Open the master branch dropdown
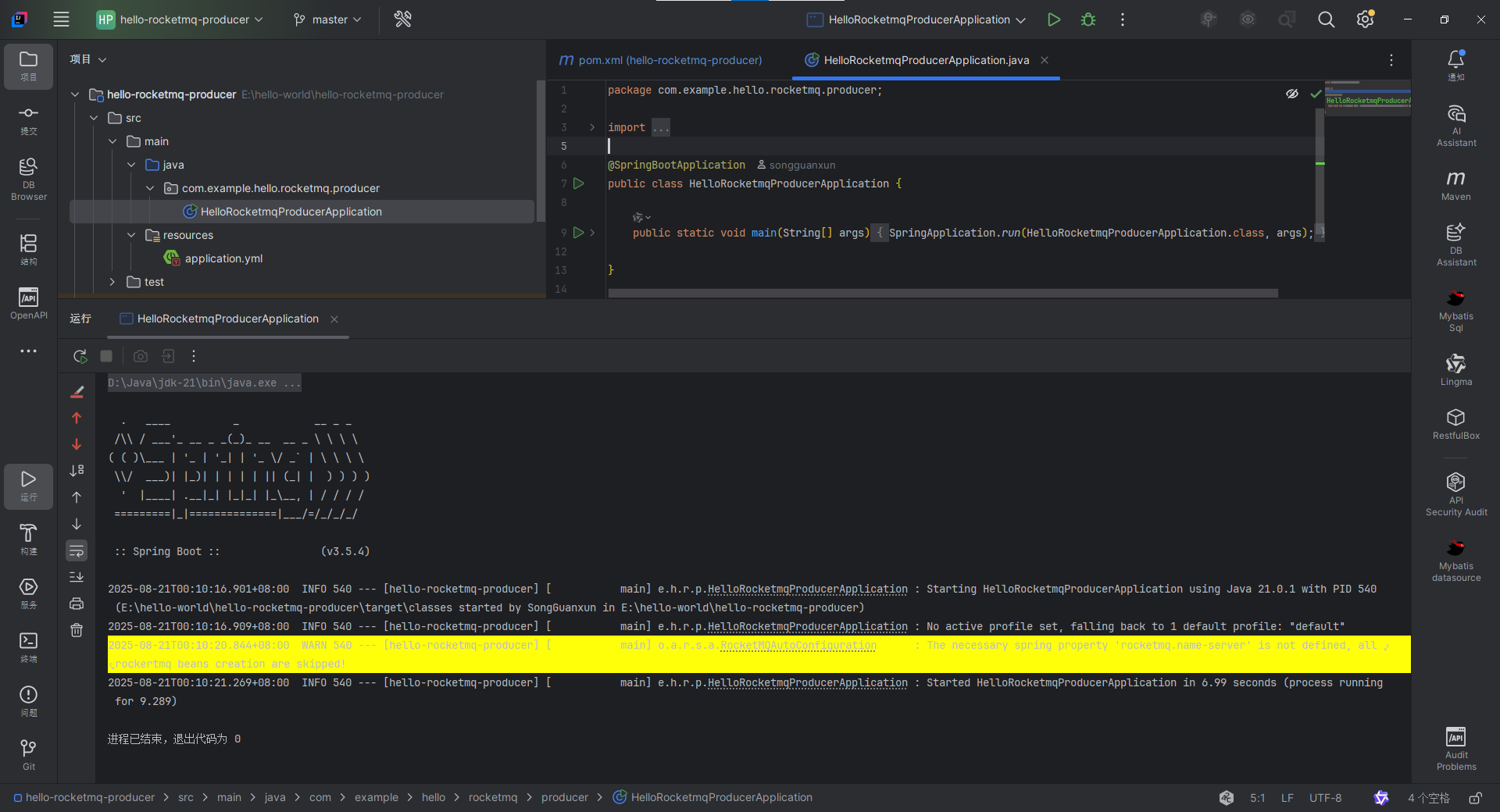 click(x=327, y=20)
